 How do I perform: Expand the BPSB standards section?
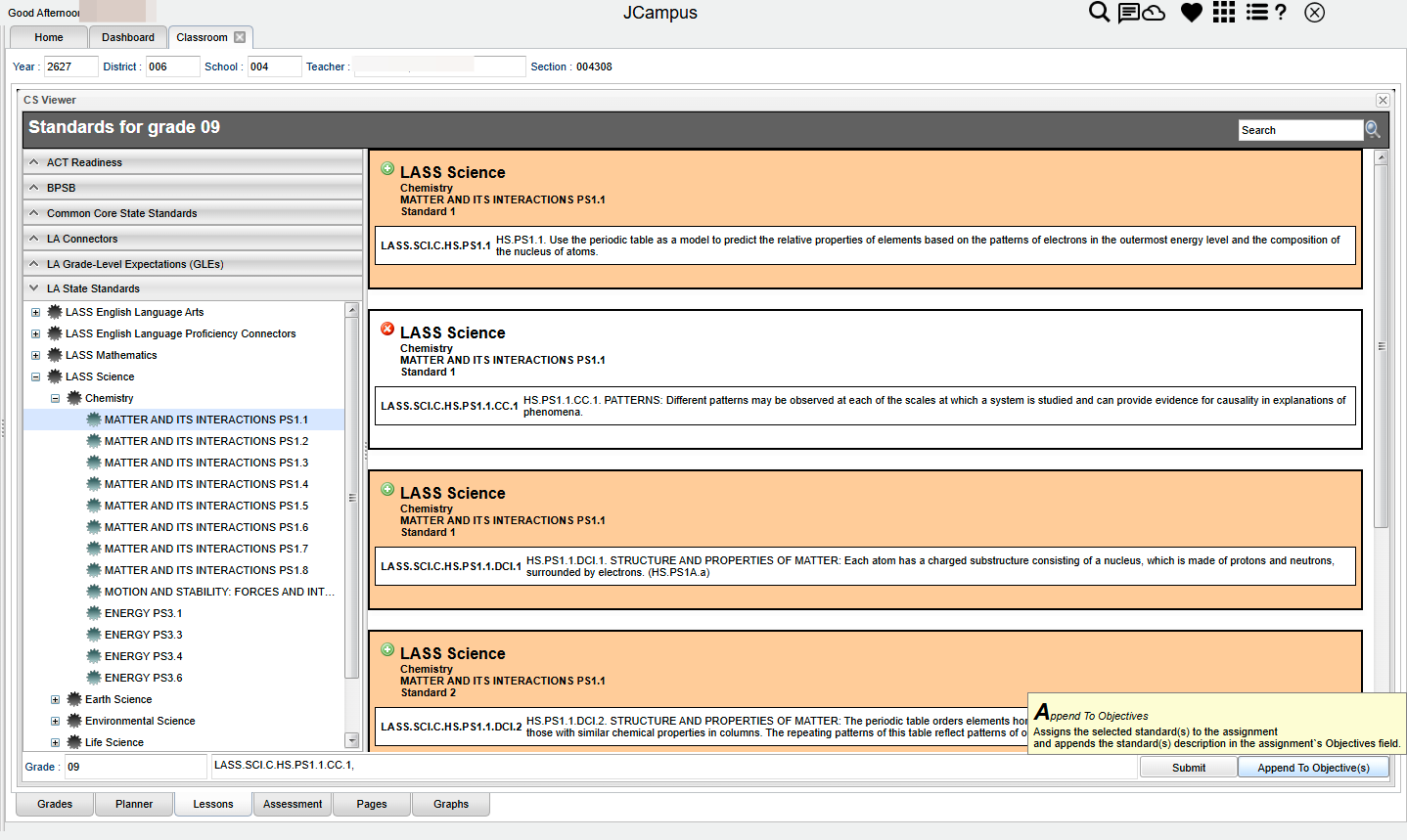[193, 188]
